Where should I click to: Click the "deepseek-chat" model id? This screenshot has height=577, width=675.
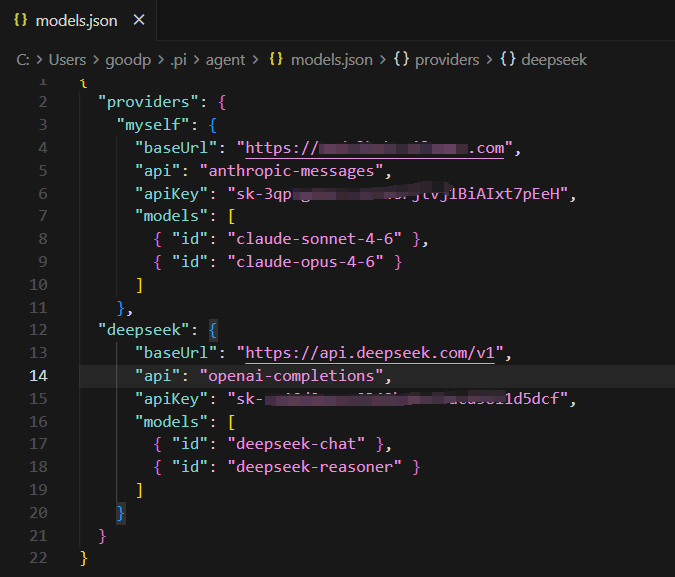tap(296, 444)
